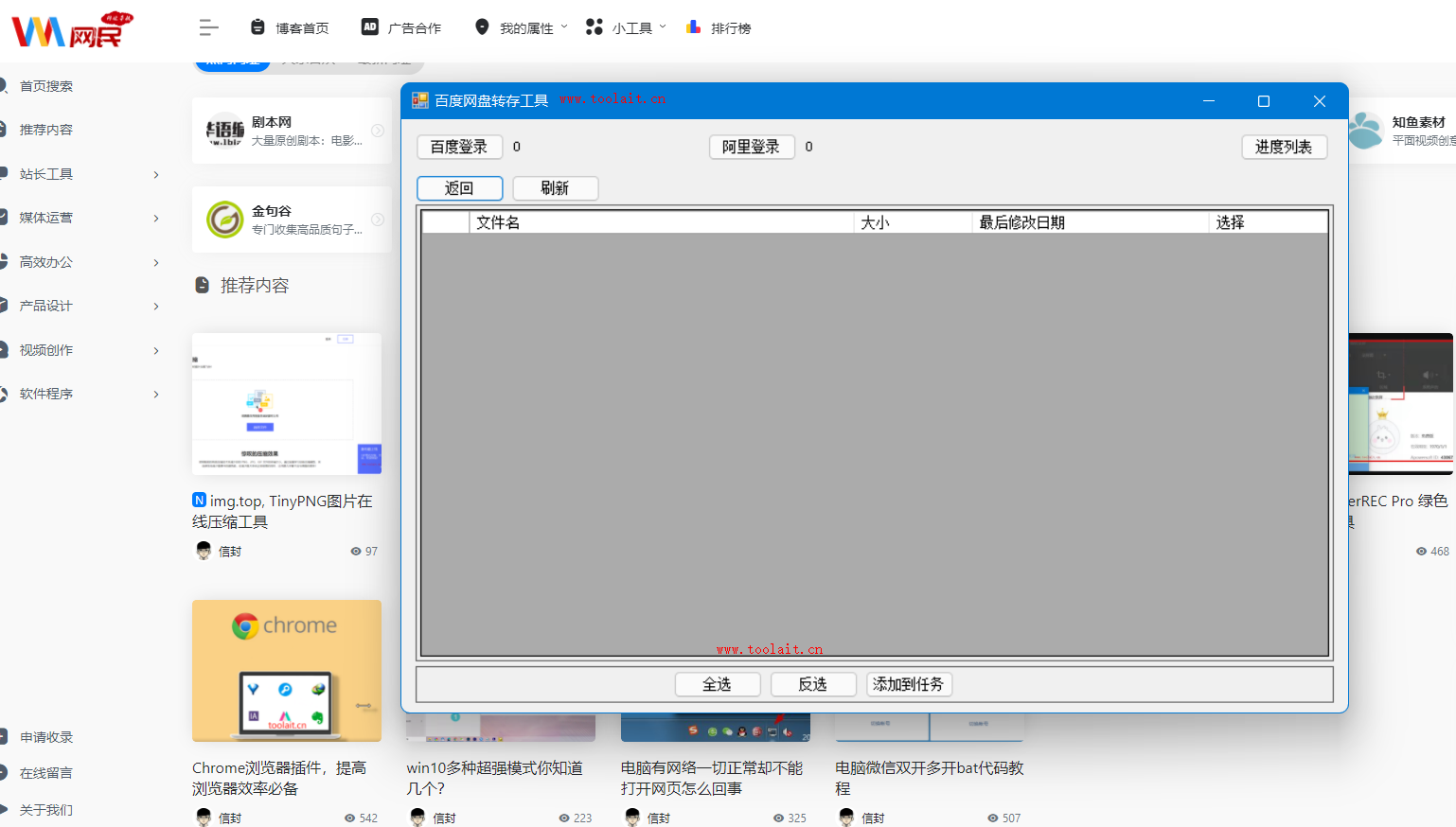The width and height of the screenshot is (1456, 827).
Task: Open the 我的属性 dropdown arrow
Action: pyautogui.click(x=564, y=26)
